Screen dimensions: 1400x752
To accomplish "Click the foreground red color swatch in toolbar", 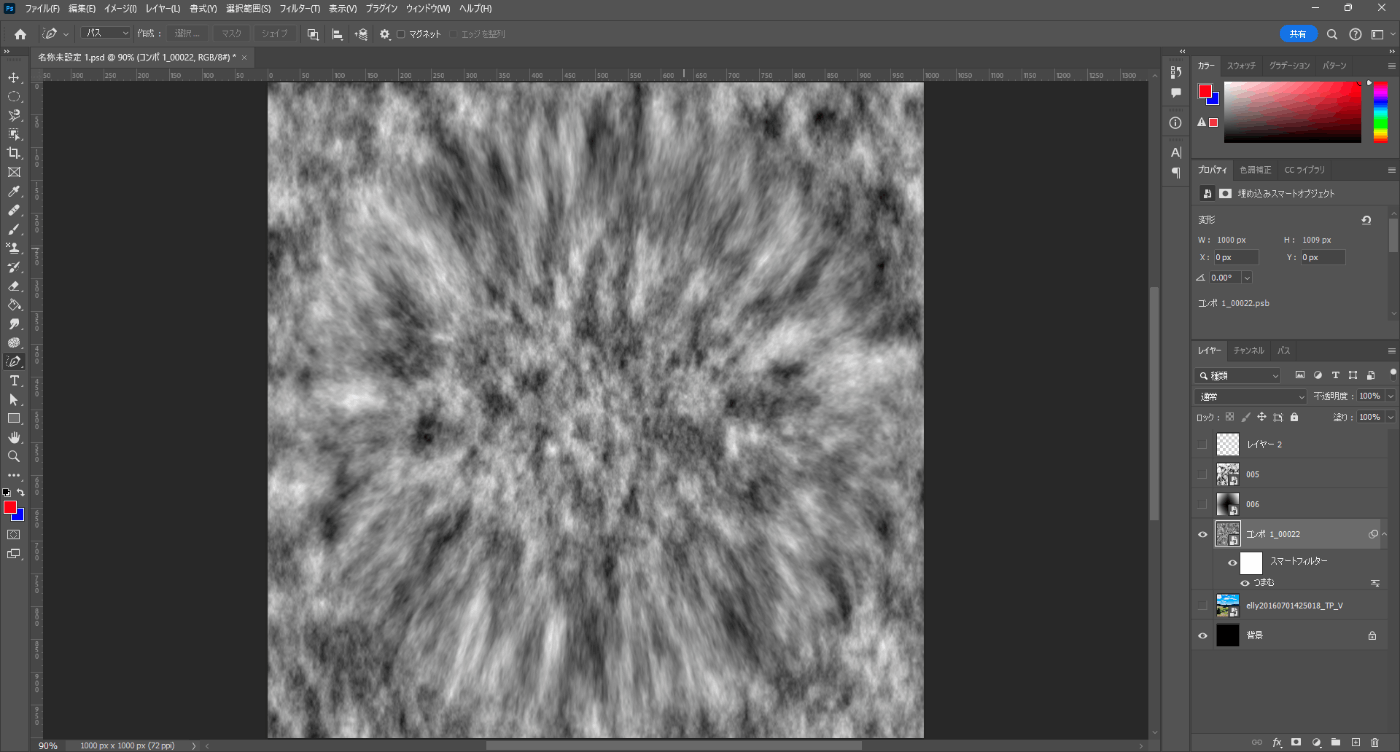I will [x=9, y=507].
